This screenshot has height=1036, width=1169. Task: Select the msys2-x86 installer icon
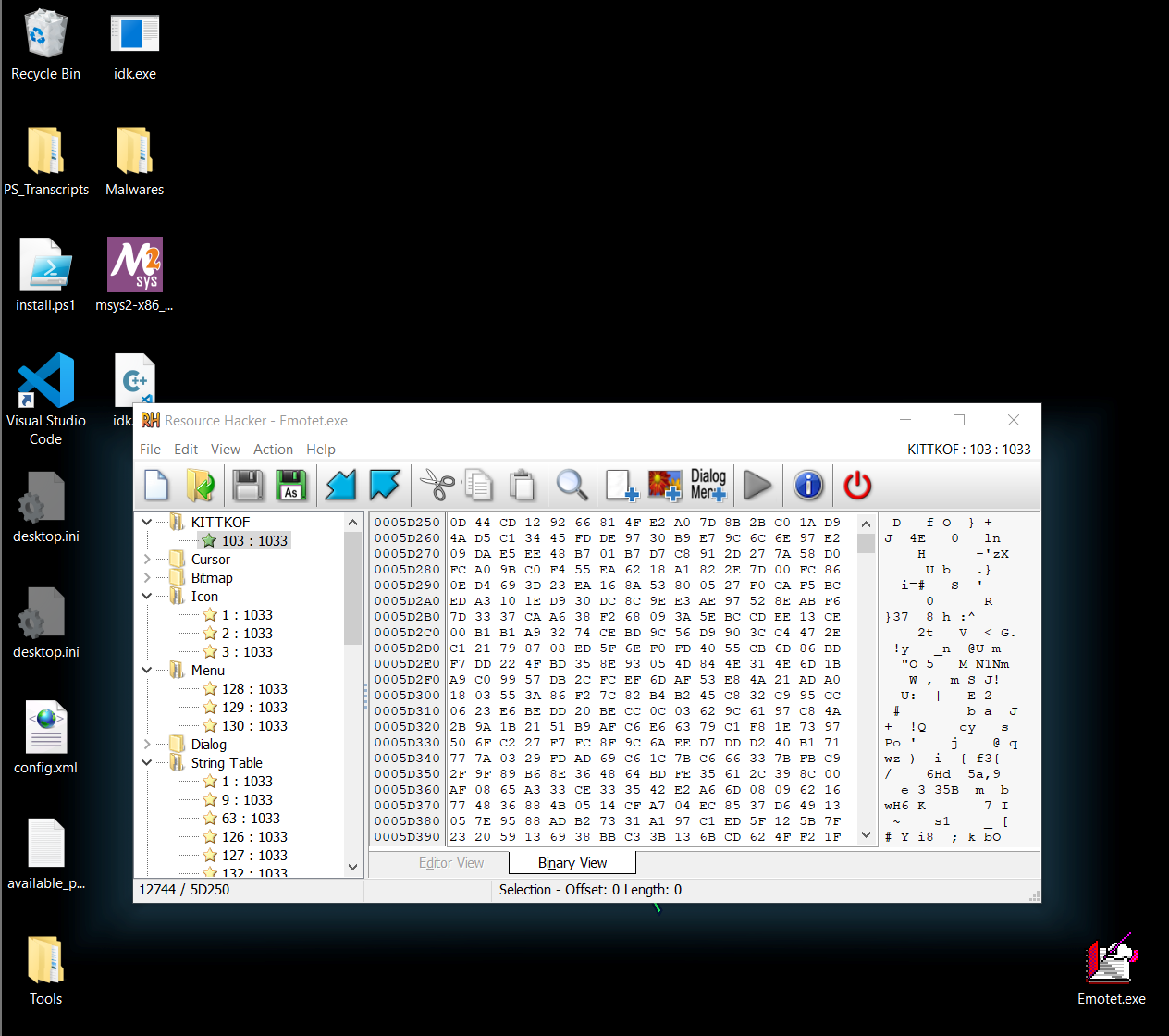[135, 276]
